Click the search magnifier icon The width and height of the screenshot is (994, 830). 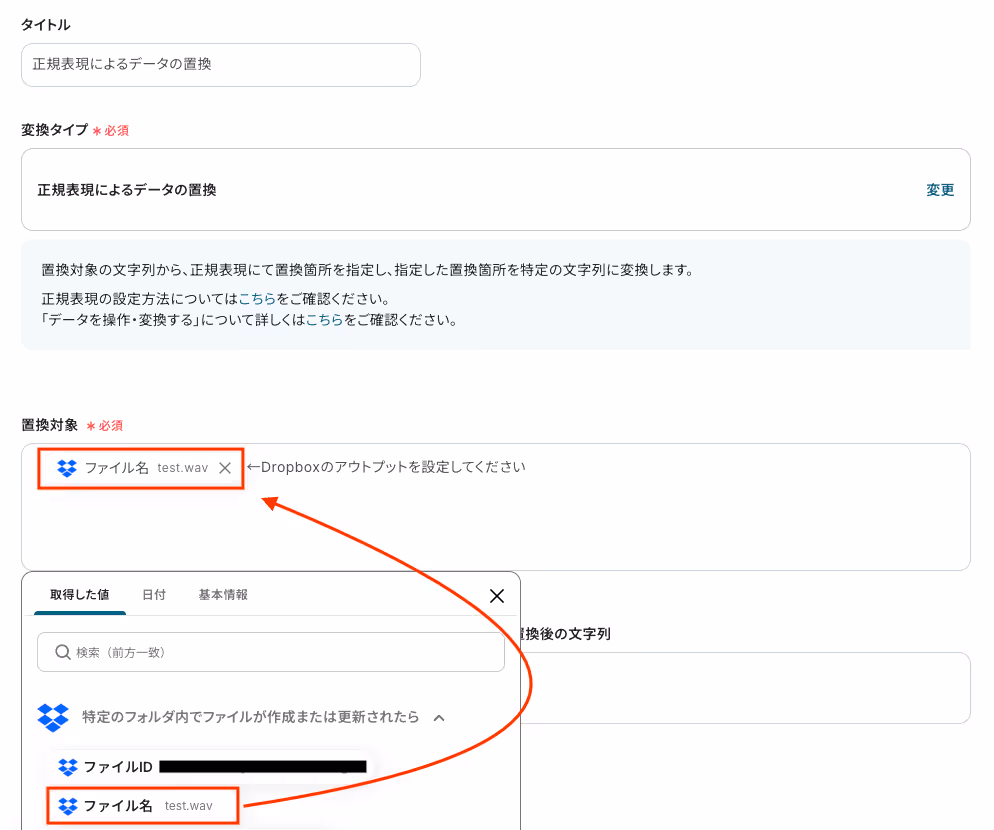click(62, 652)
